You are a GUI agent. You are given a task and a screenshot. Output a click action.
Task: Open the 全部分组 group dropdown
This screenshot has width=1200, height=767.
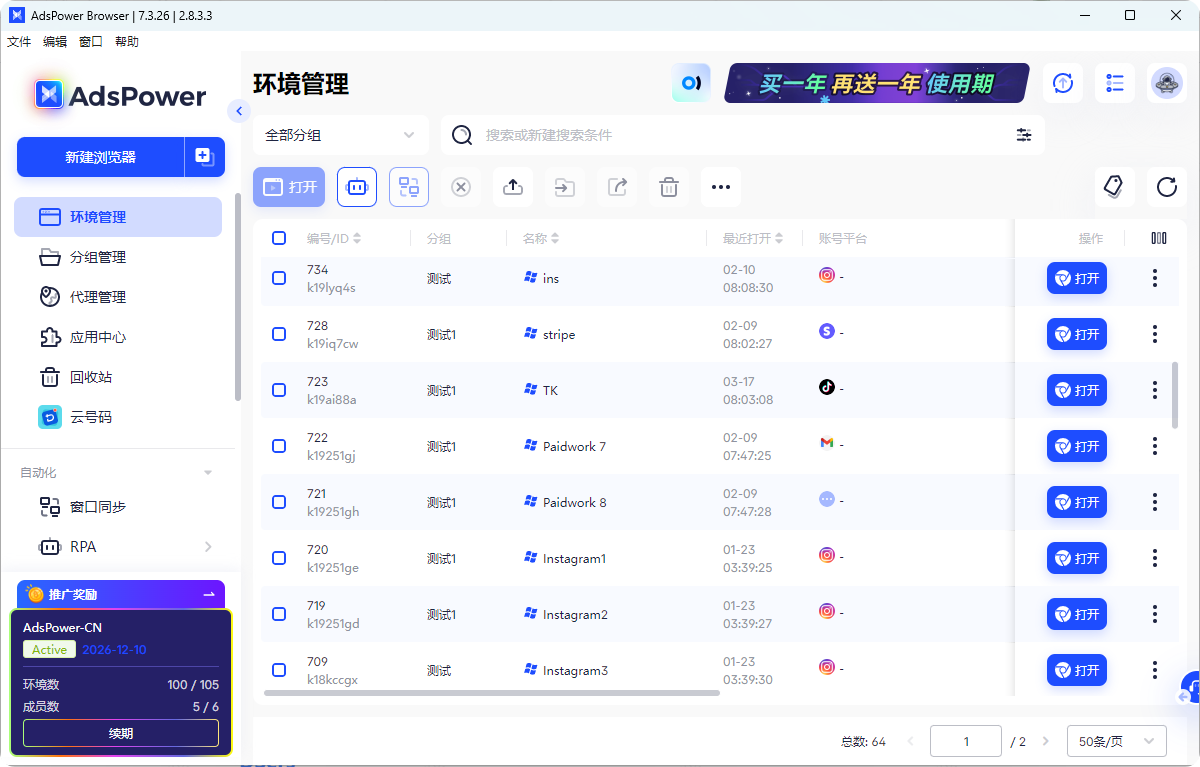(x=340, y=134)
